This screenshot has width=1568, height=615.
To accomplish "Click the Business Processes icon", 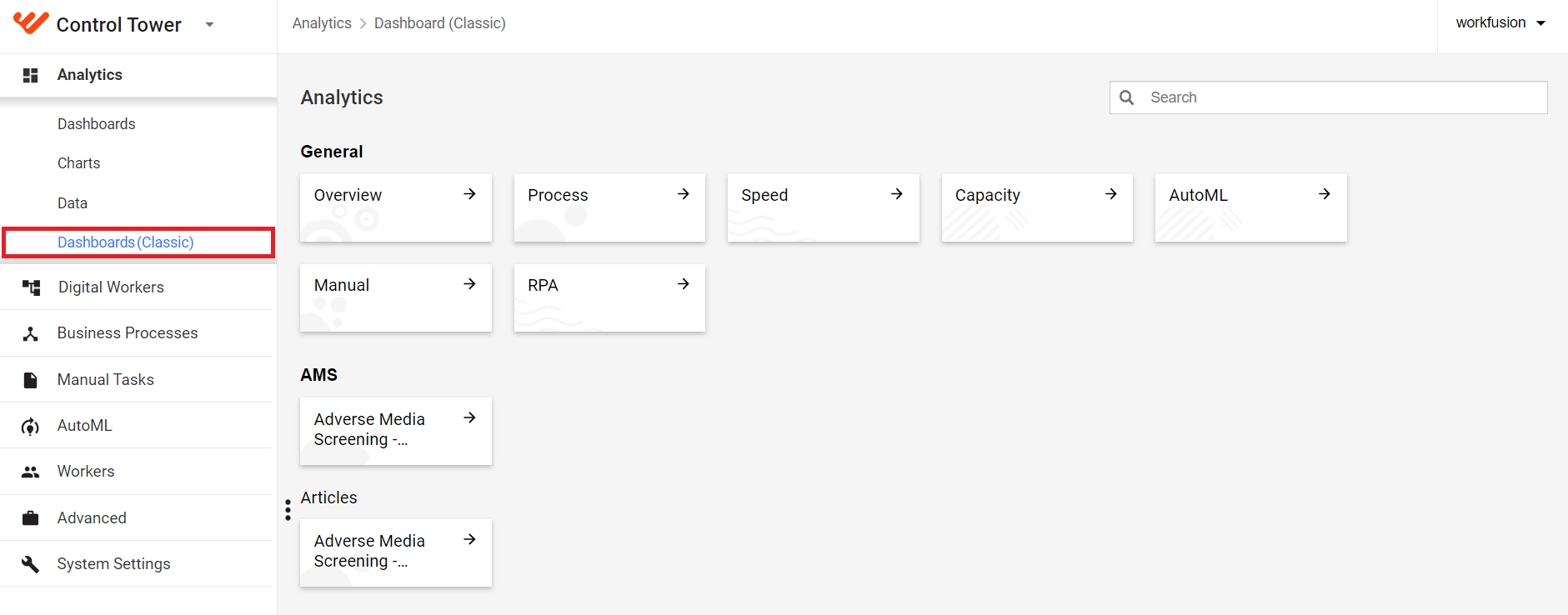I will click(x=31, y=333).
